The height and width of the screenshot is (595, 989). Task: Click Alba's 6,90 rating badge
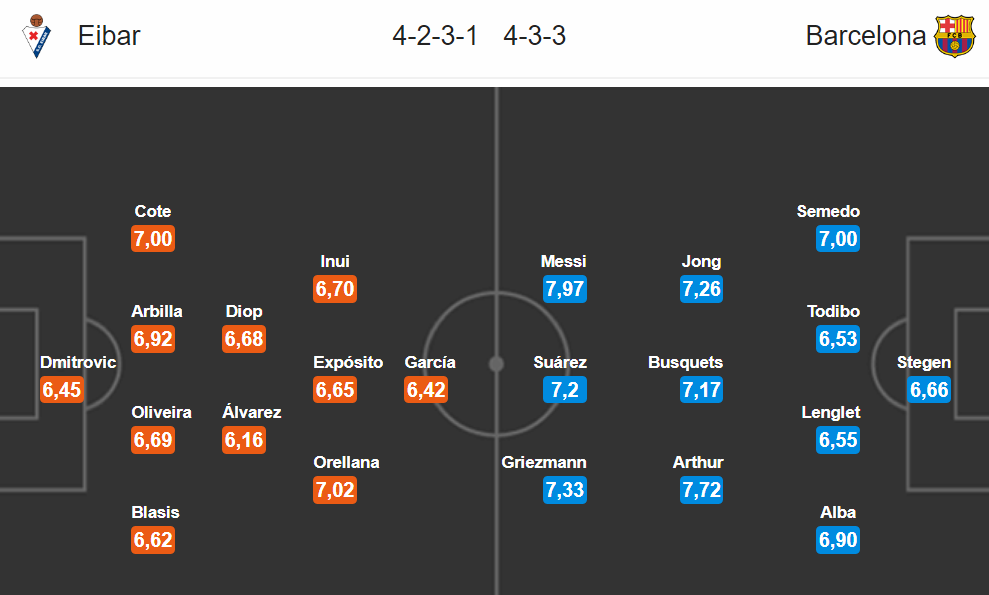pos(838,540)
